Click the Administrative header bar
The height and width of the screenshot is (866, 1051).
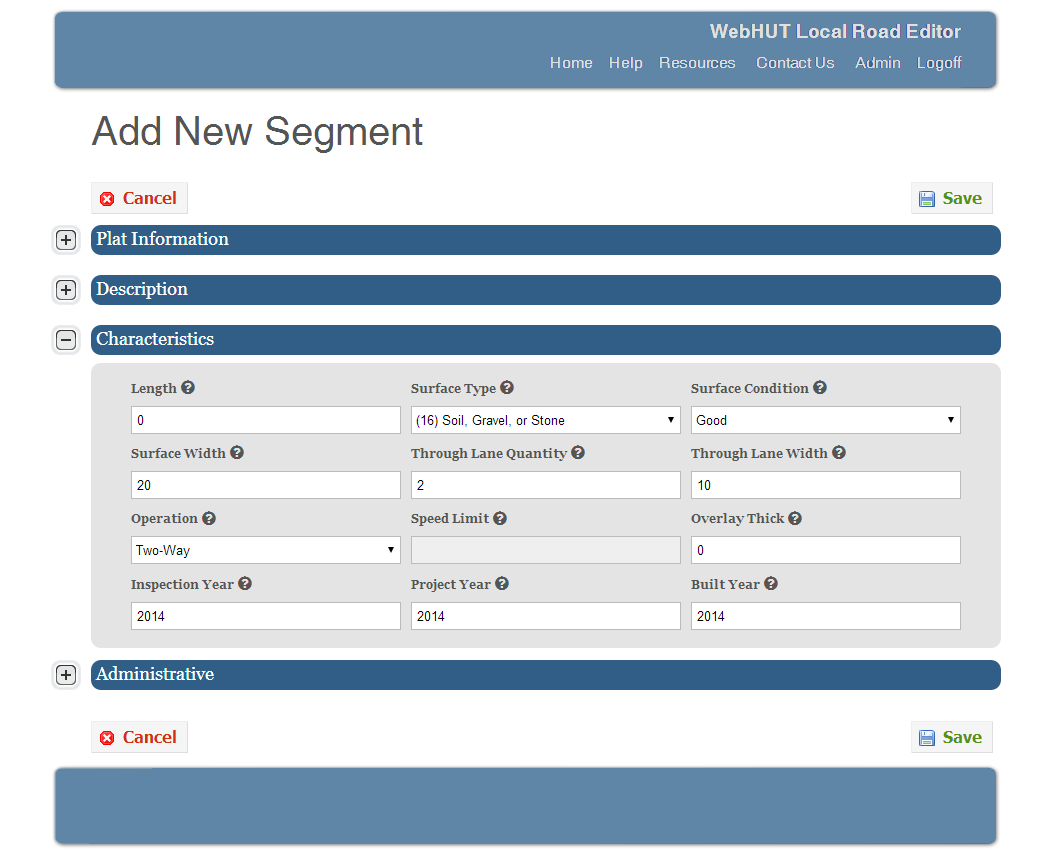[546, 675]
